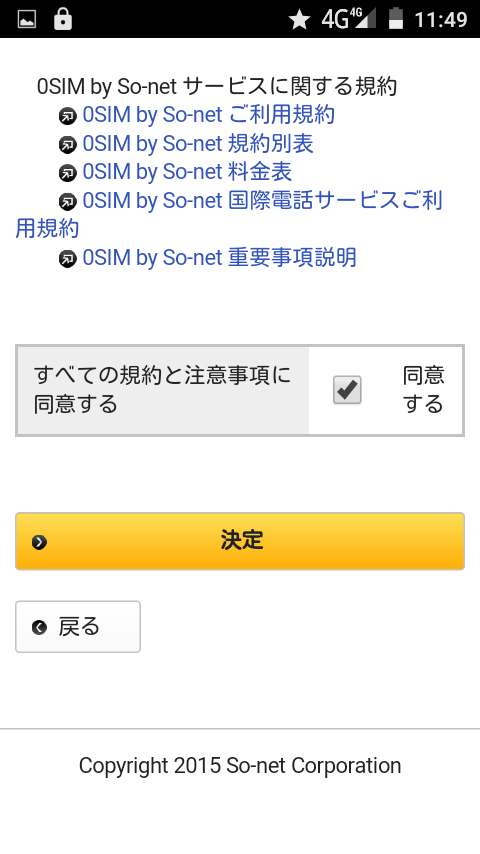480x854 pixels.
Task: Click the external link icon beside 規約別表
Action: click(x=68, y=145)
